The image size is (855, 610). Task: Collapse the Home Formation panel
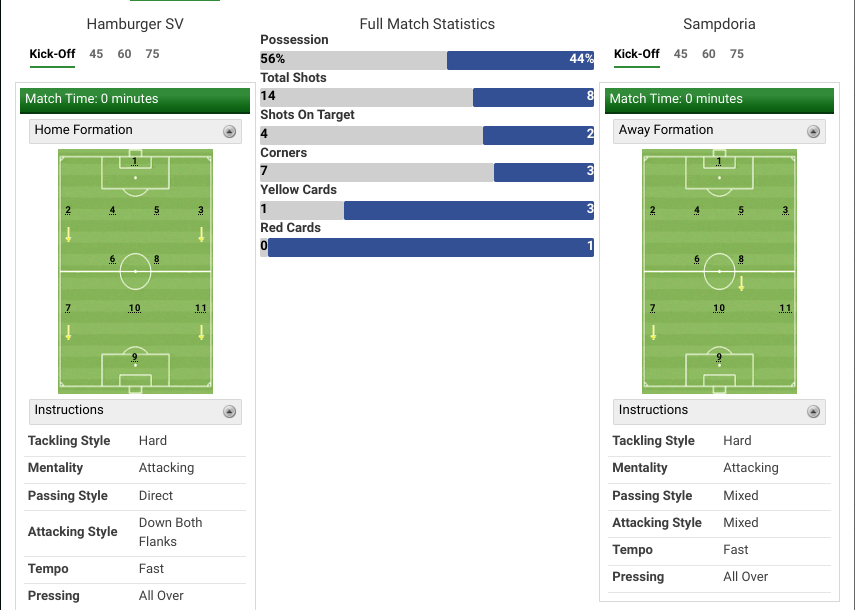(x=229, y=131)
